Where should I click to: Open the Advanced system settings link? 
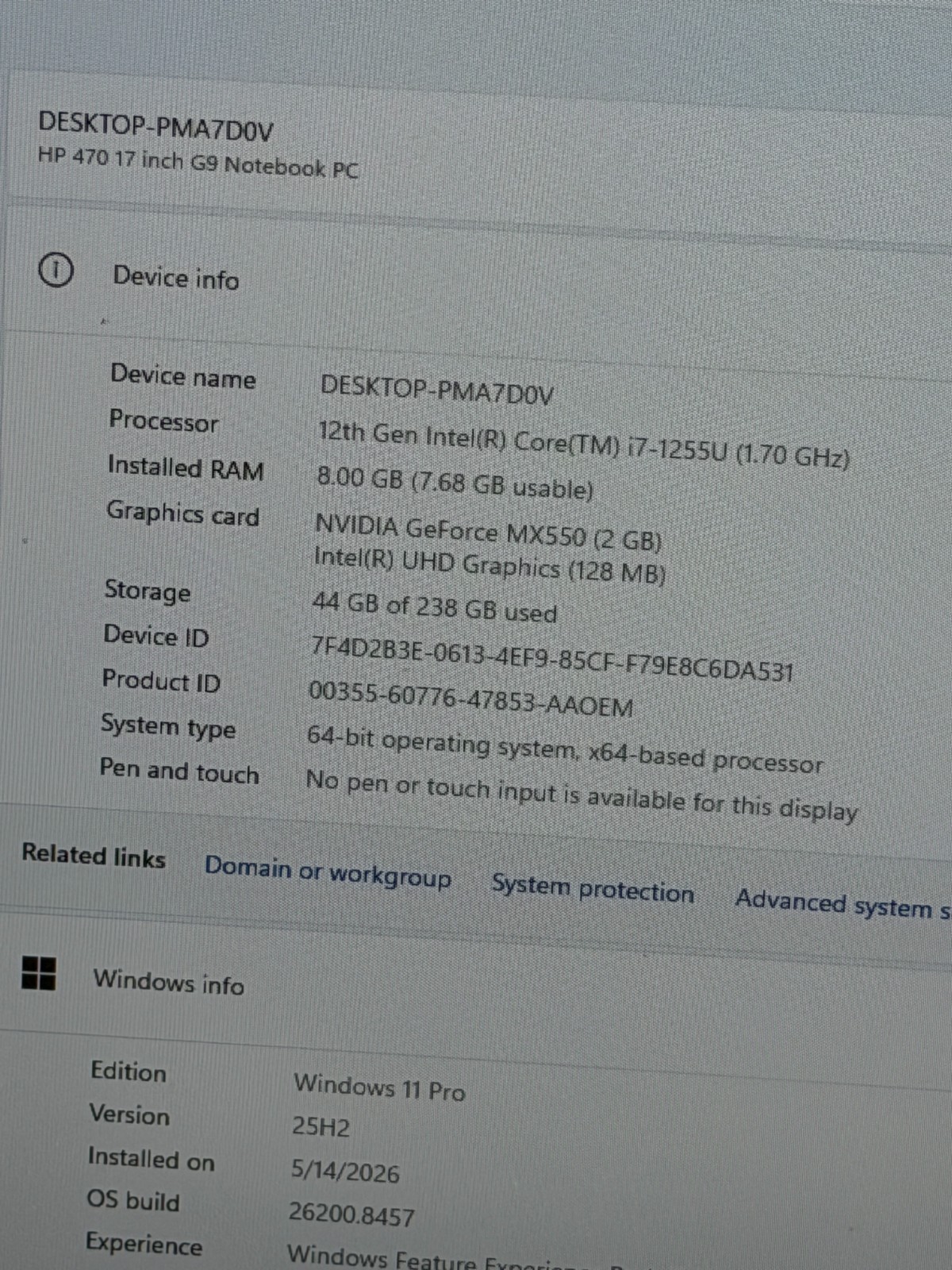coord(843,903)
